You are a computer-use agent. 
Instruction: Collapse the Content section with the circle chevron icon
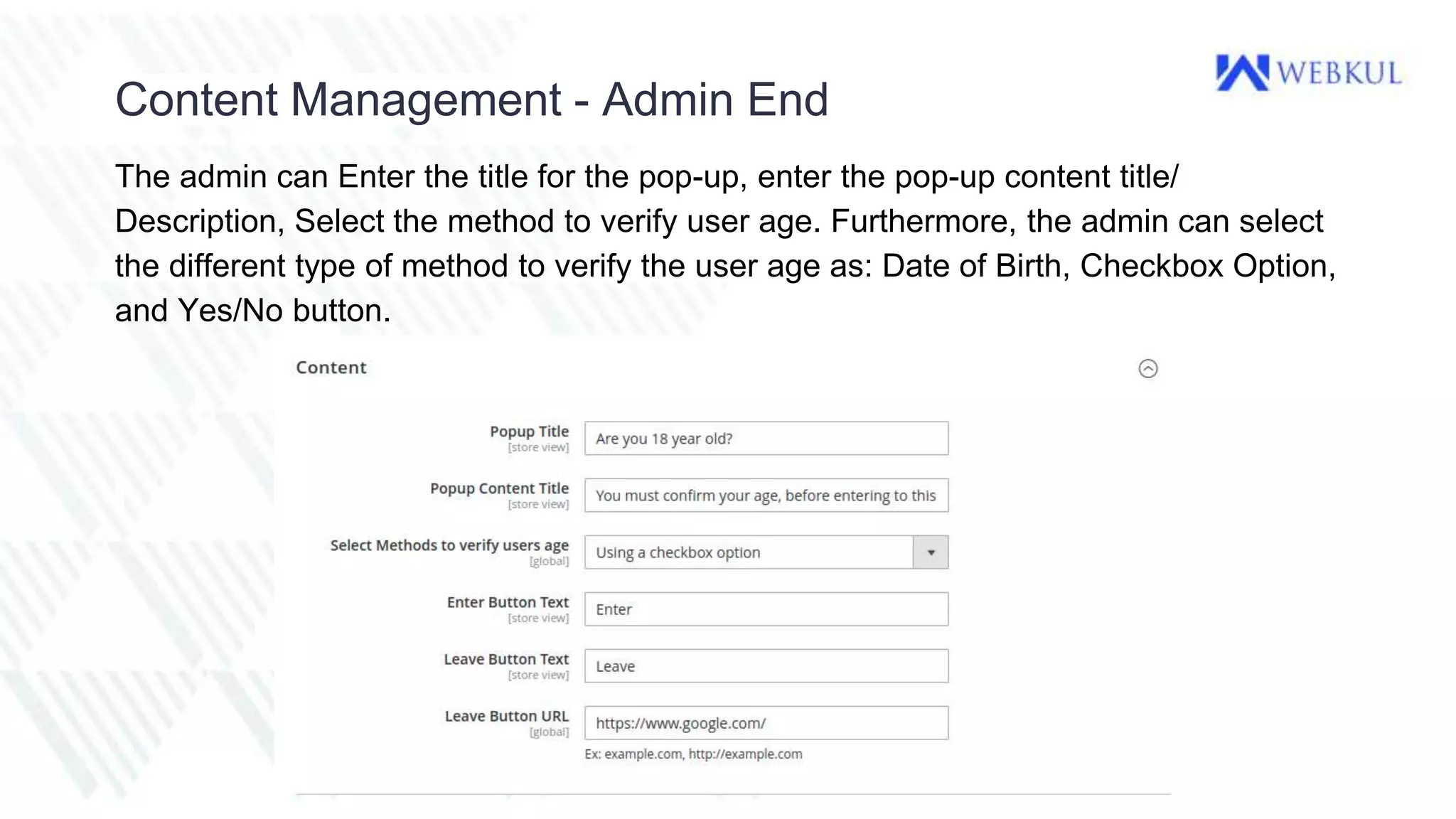tap(1147, 368)
